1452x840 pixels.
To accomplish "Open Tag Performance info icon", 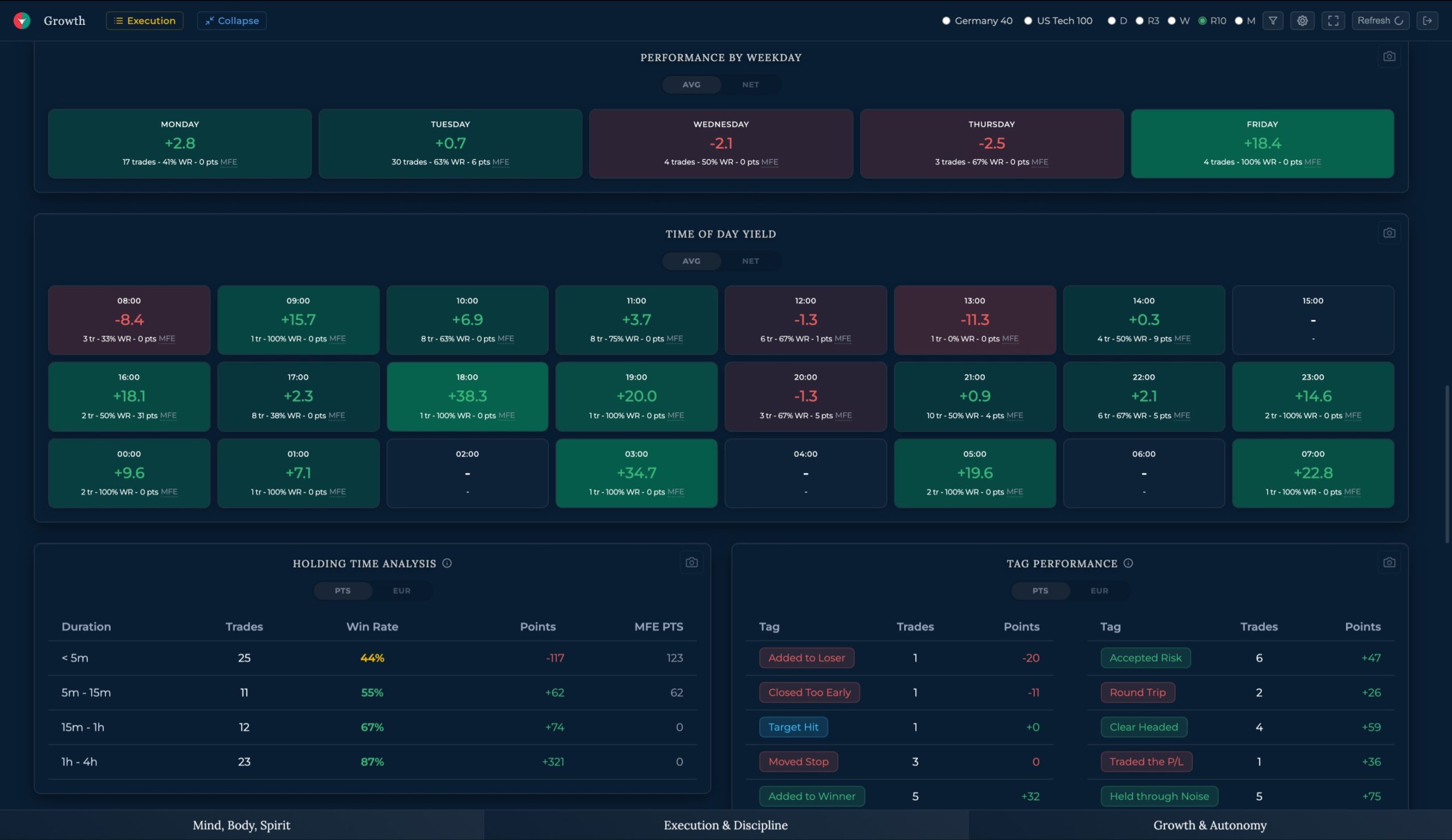I will point(1128,563).
